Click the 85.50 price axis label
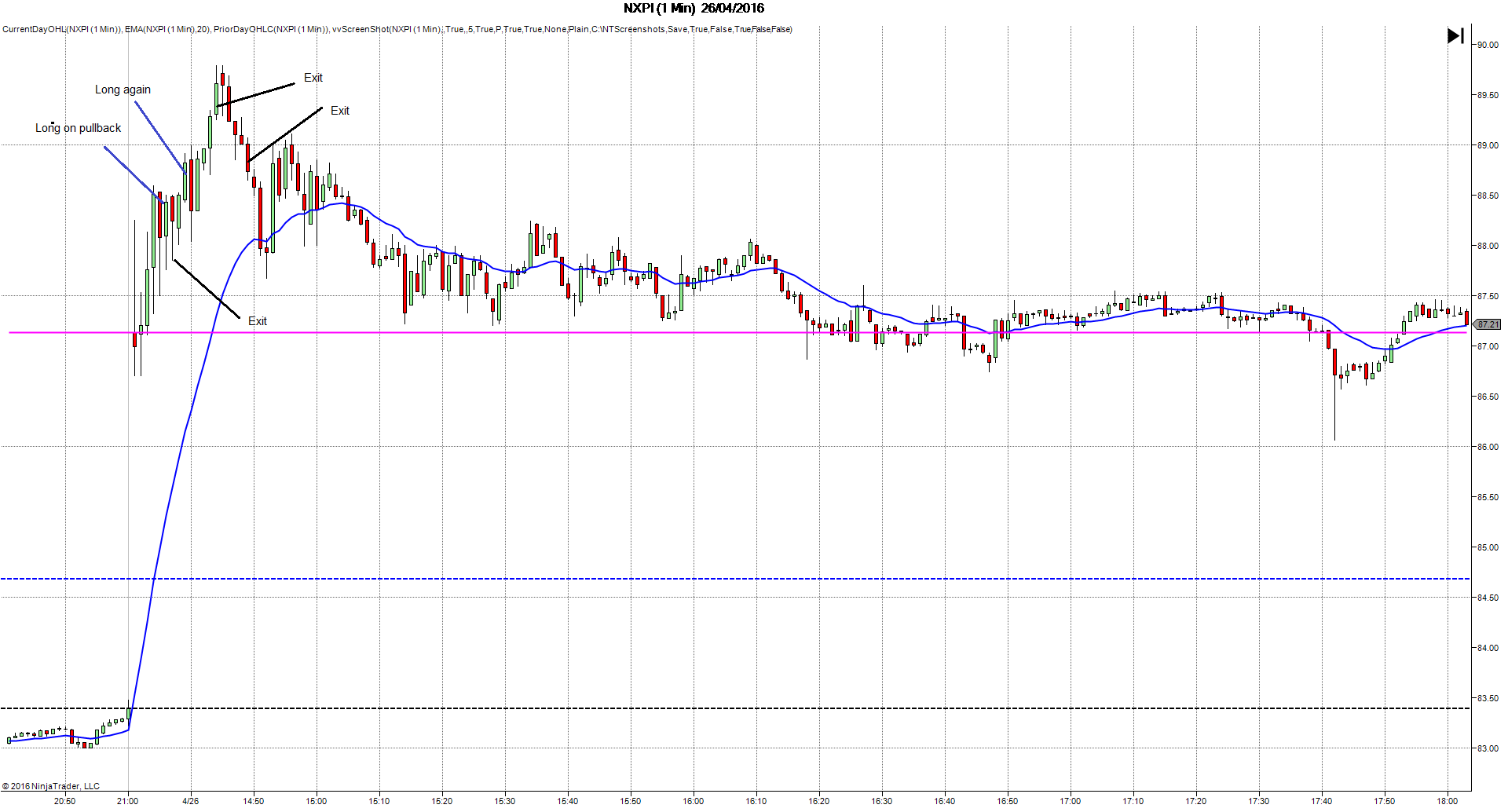1508x812 pixels. tap(1488, 497)
